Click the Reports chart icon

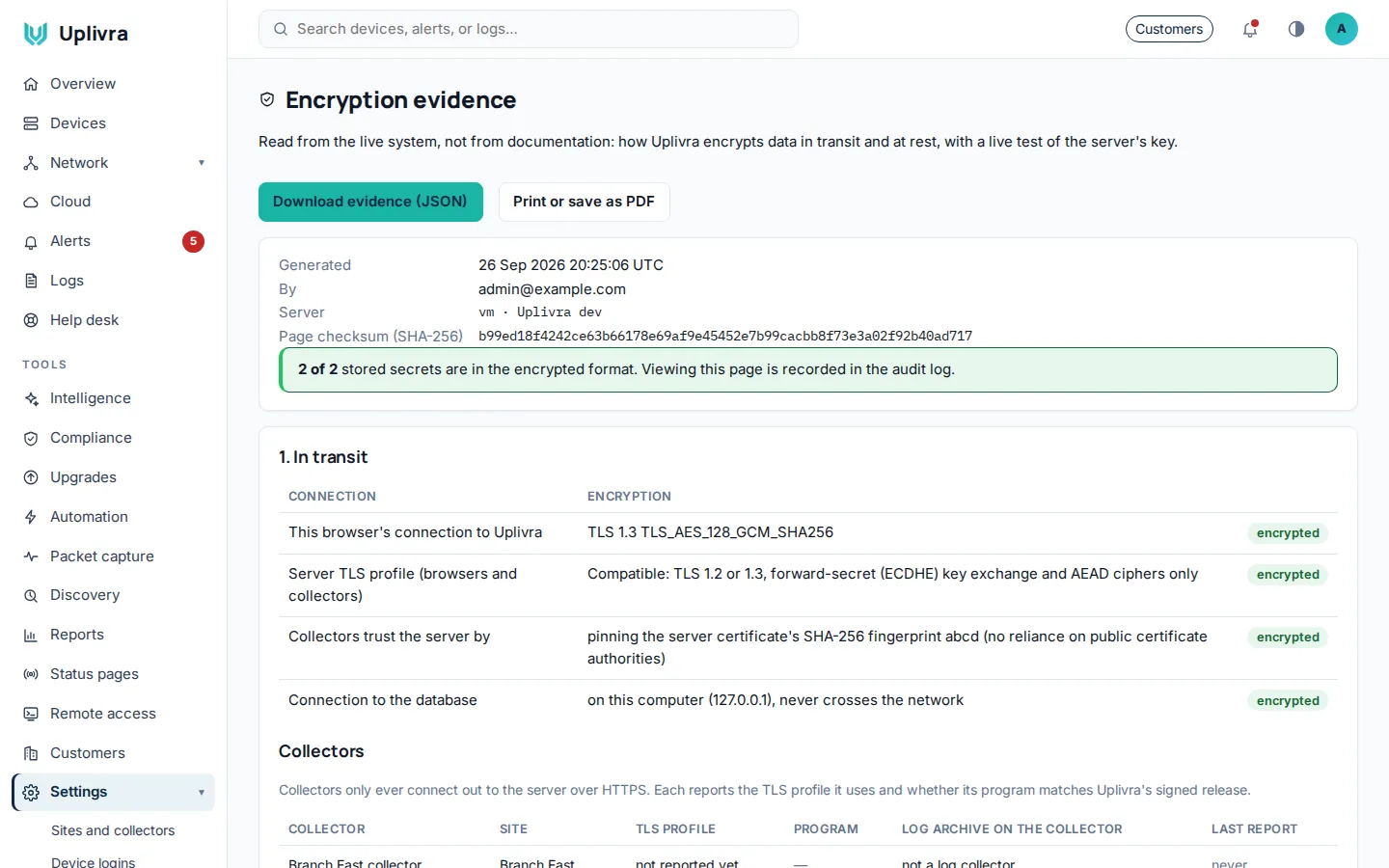point(31,635)
